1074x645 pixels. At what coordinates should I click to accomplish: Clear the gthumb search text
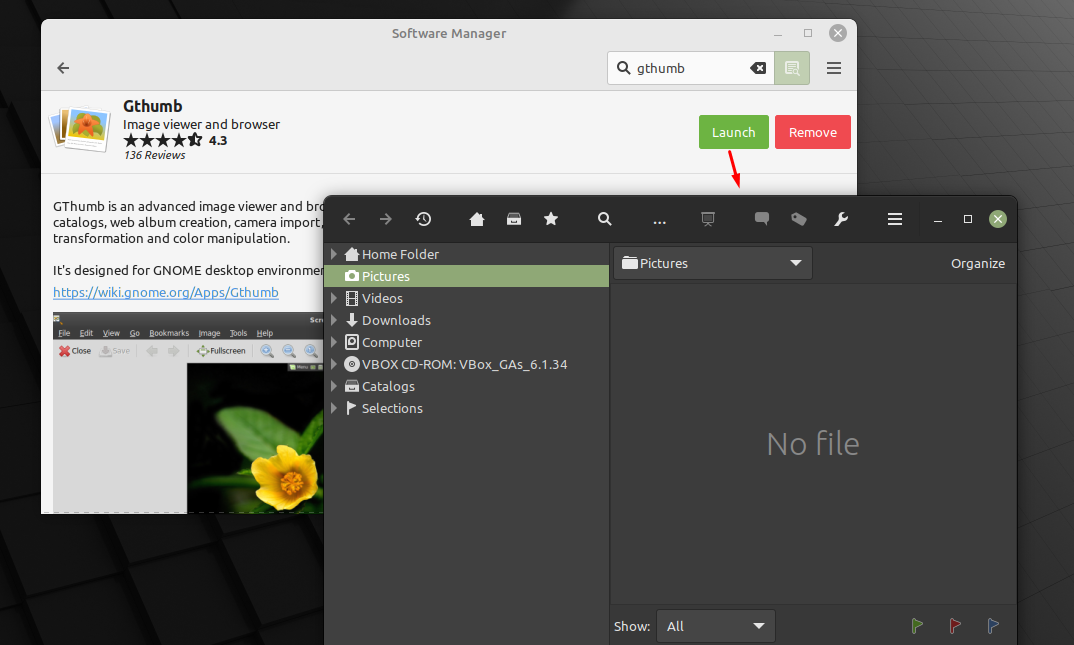758,68
